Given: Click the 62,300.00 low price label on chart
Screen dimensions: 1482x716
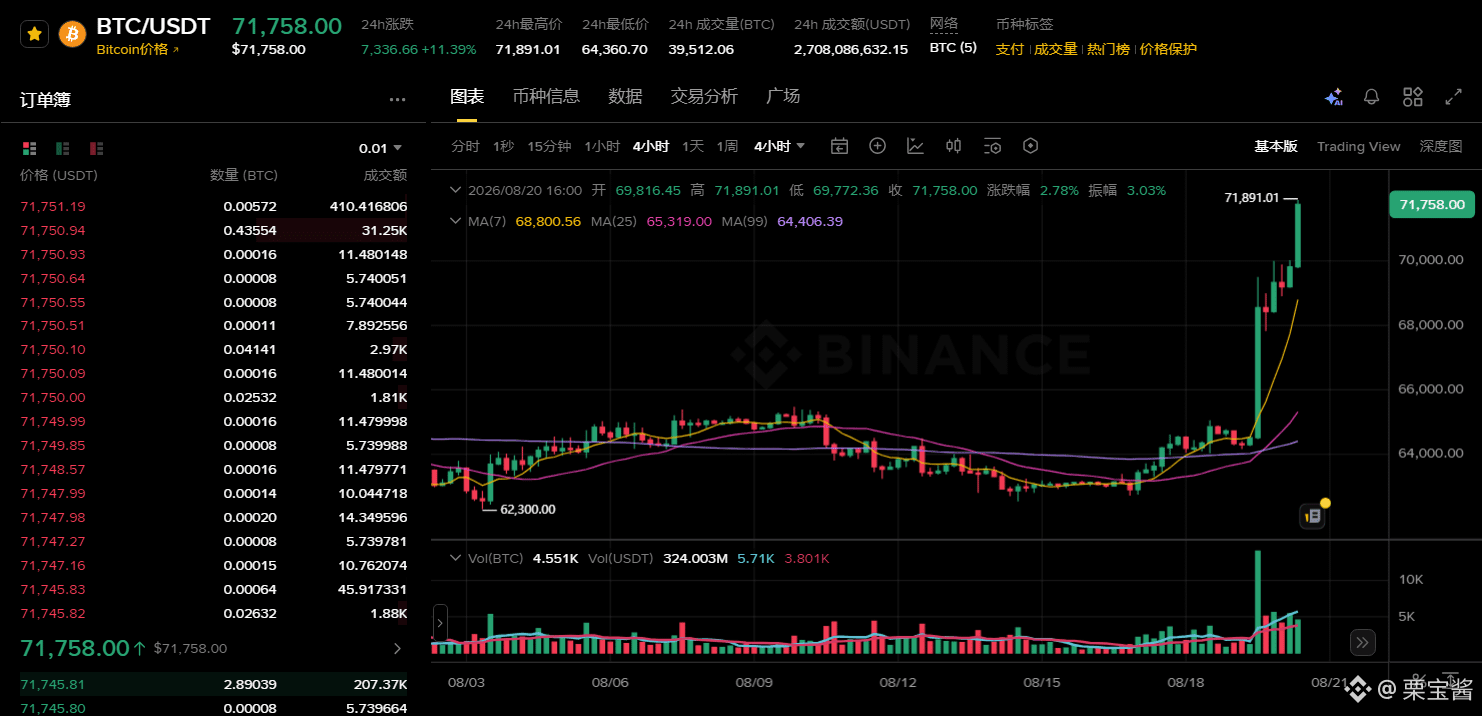Looking at the screenshot, I should pos(527,509).
